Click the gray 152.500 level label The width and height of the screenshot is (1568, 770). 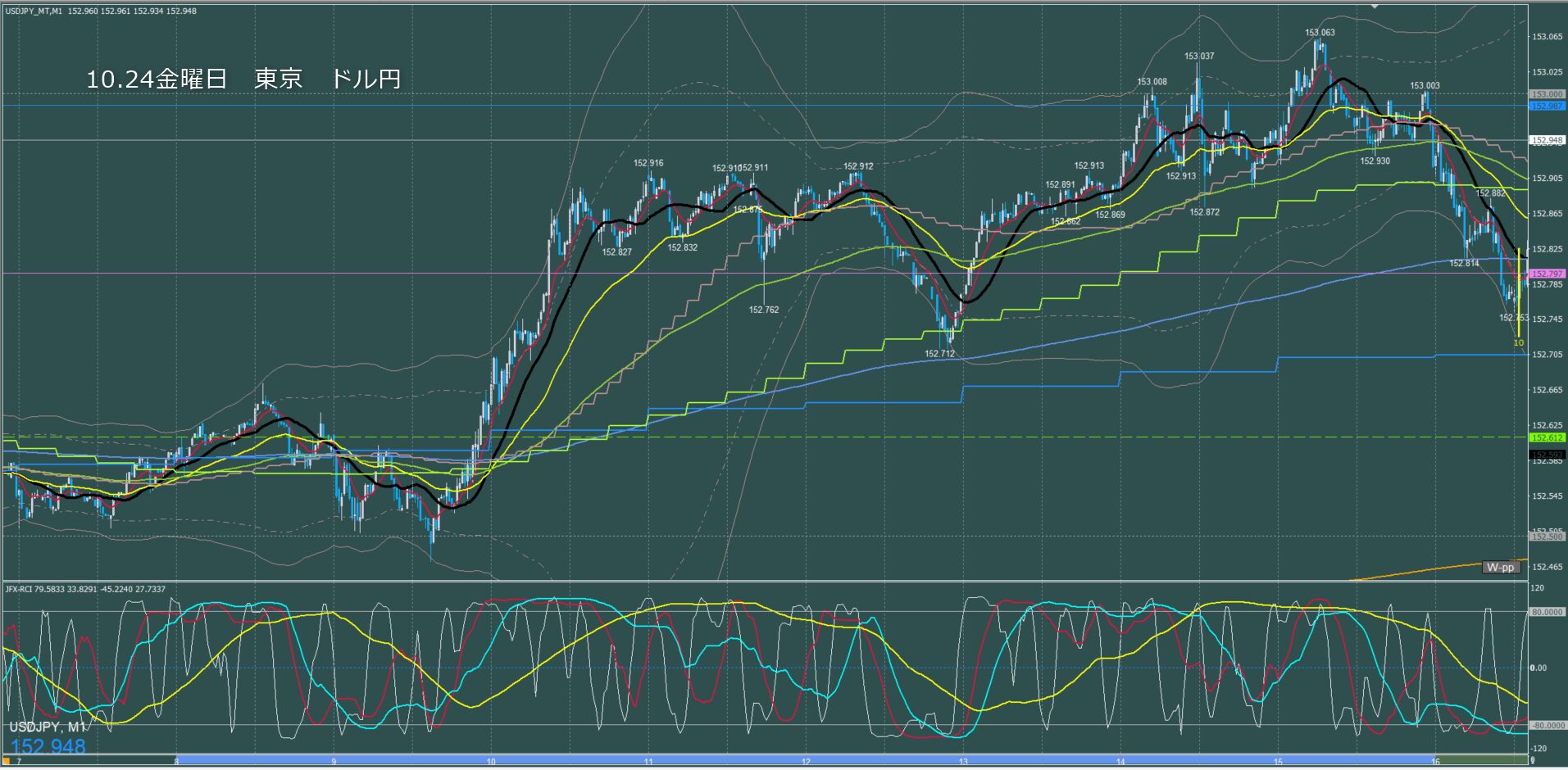tap(1547, 537)
